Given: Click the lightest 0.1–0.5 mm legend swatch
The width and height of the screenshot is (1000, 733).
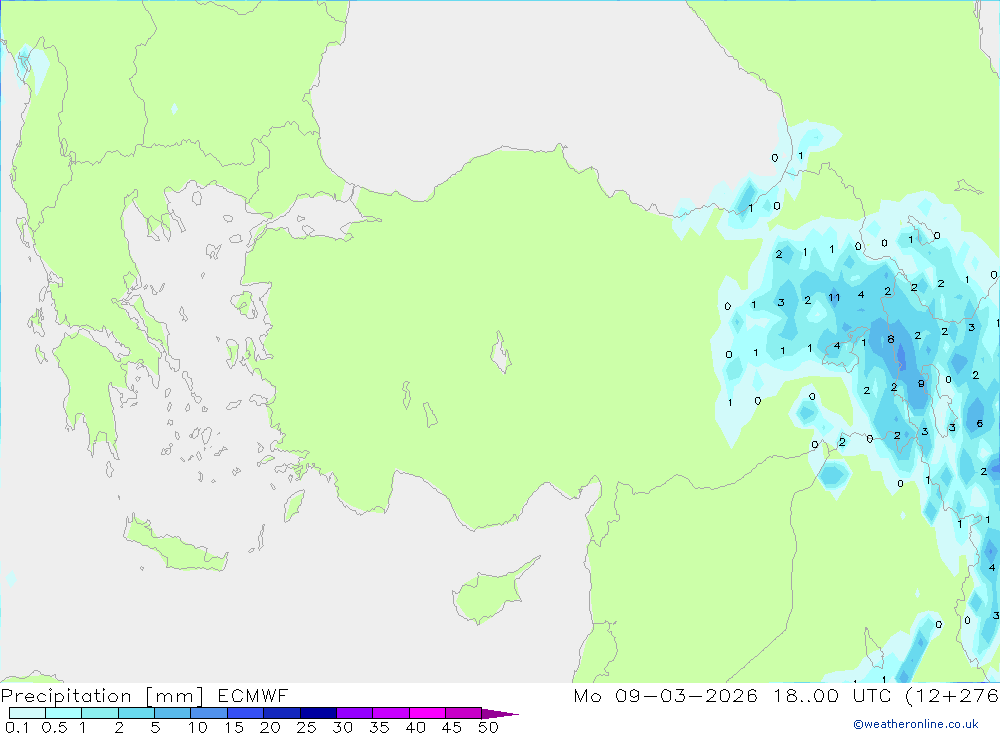Looking at the screenshot, I should click(x=27, y=713).
